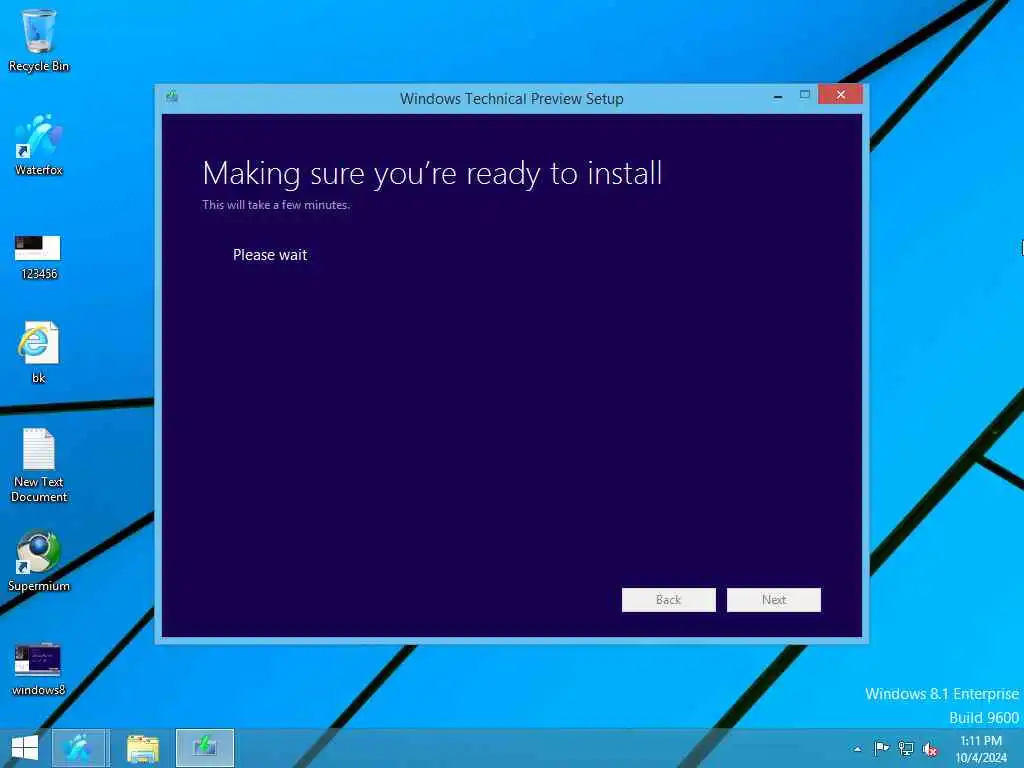Screen dimensions: 1024x768
Task: Open the Recycle Bin desktop icon
Action: (x=39, y=40)
